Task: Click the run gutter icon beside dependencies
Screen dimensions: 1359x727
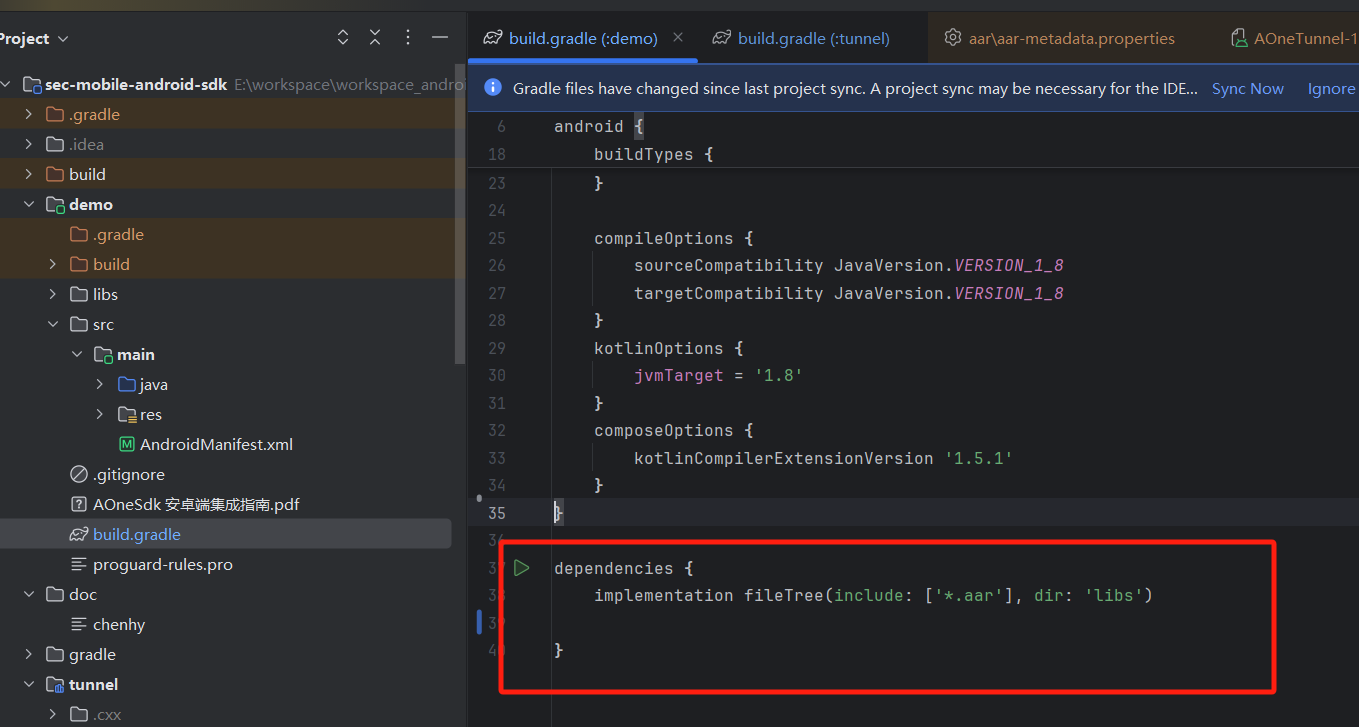Action: point(521,568)
